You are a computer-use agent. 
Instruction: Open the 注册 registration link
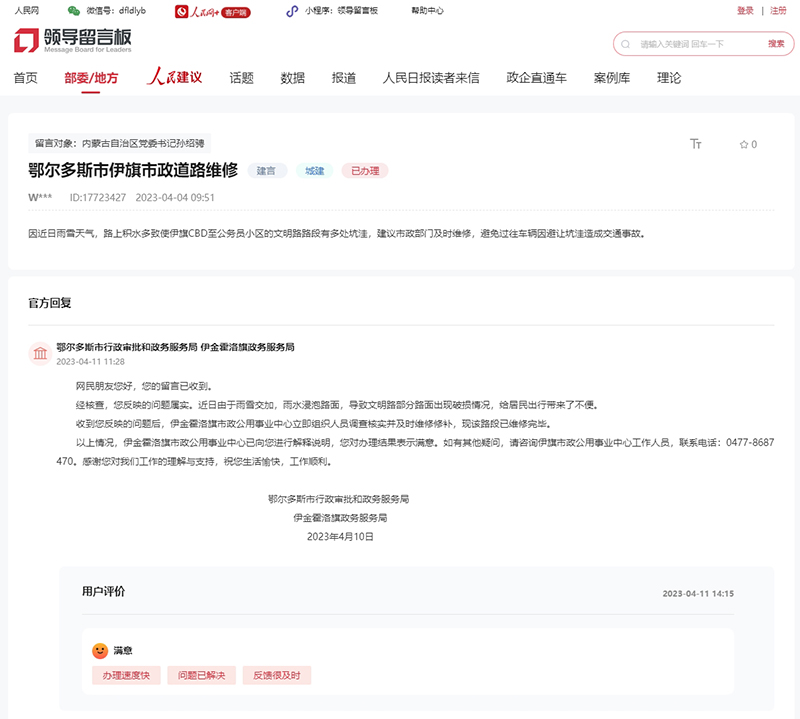pos(779,10)
